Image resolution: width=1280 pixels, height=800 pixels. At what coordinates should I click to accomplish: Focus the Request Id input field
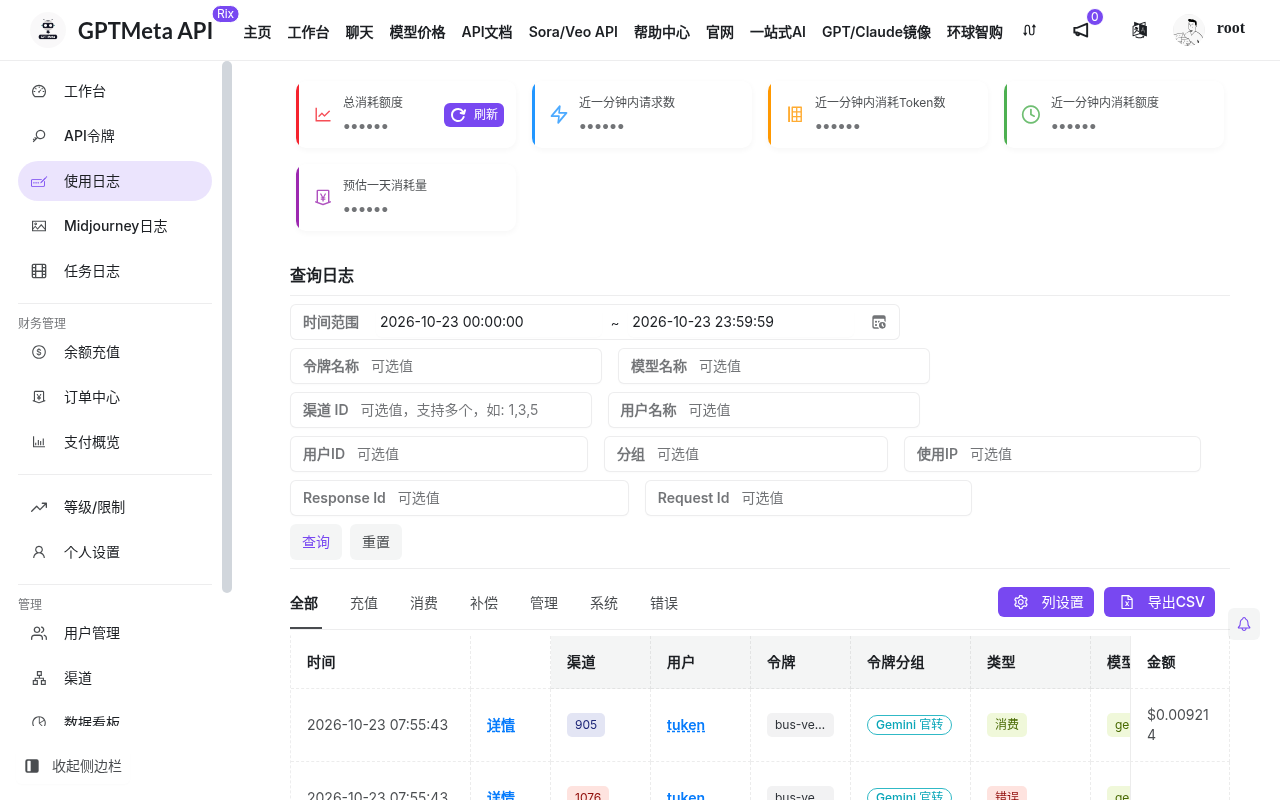click(x=808, y=498)
